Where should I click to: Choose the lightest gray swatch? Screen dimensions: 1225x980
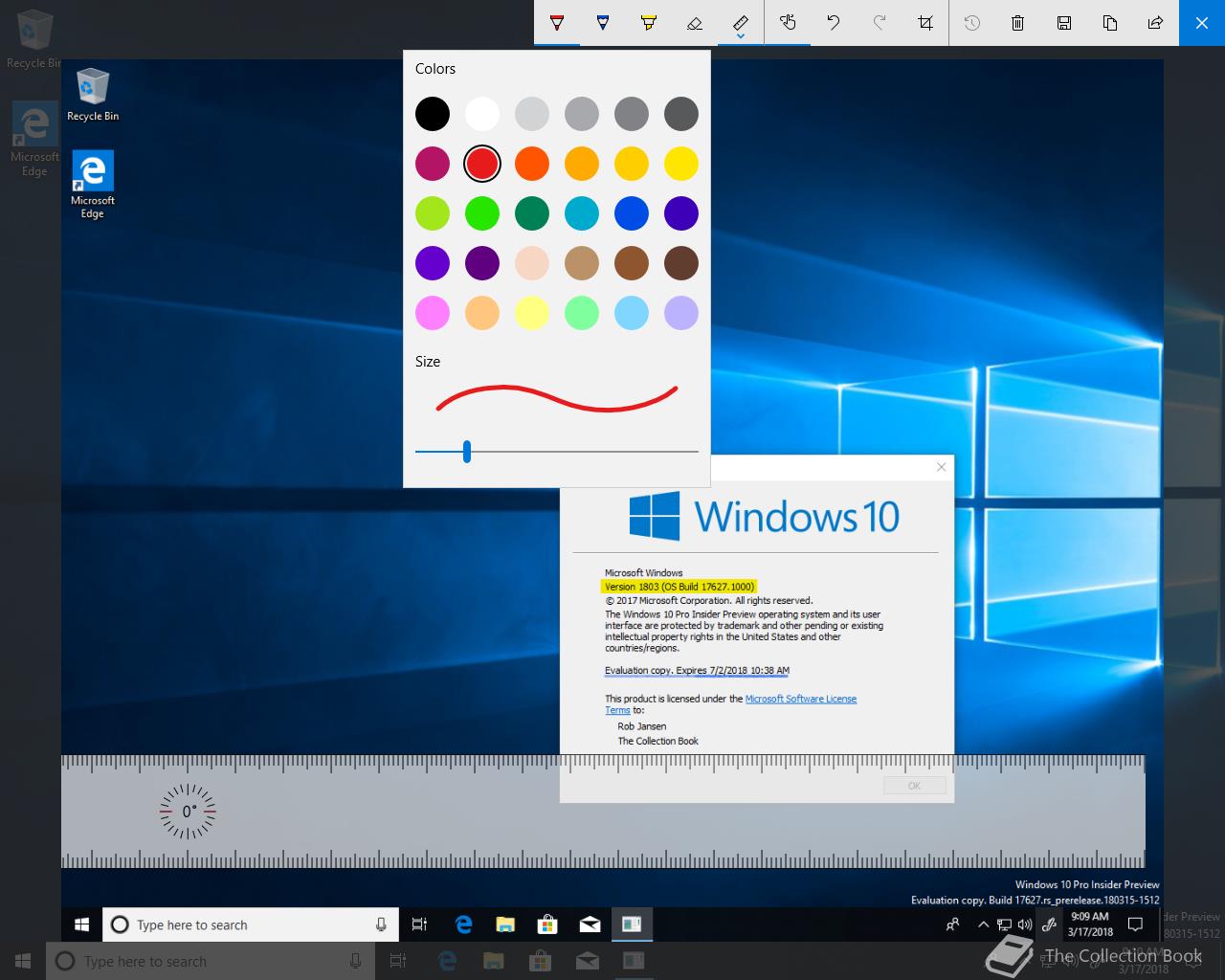point(532,114)
